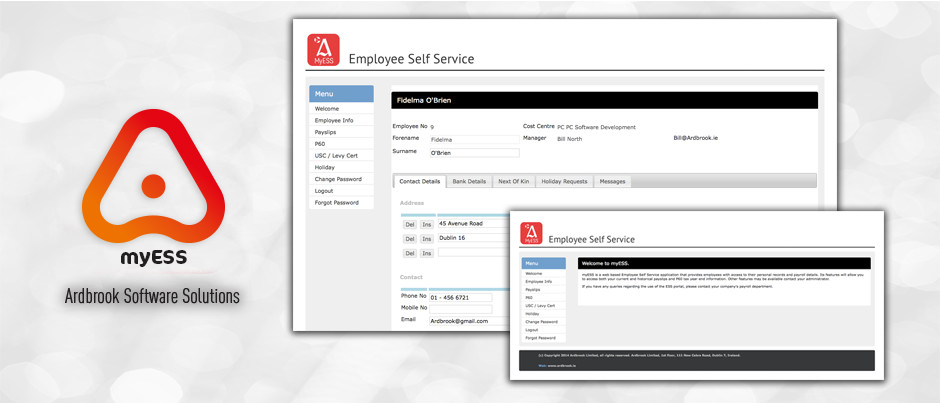Click cost centre PC PC Software Development
The width and height of the screenshot is (940, 403).
coord(596,127)
